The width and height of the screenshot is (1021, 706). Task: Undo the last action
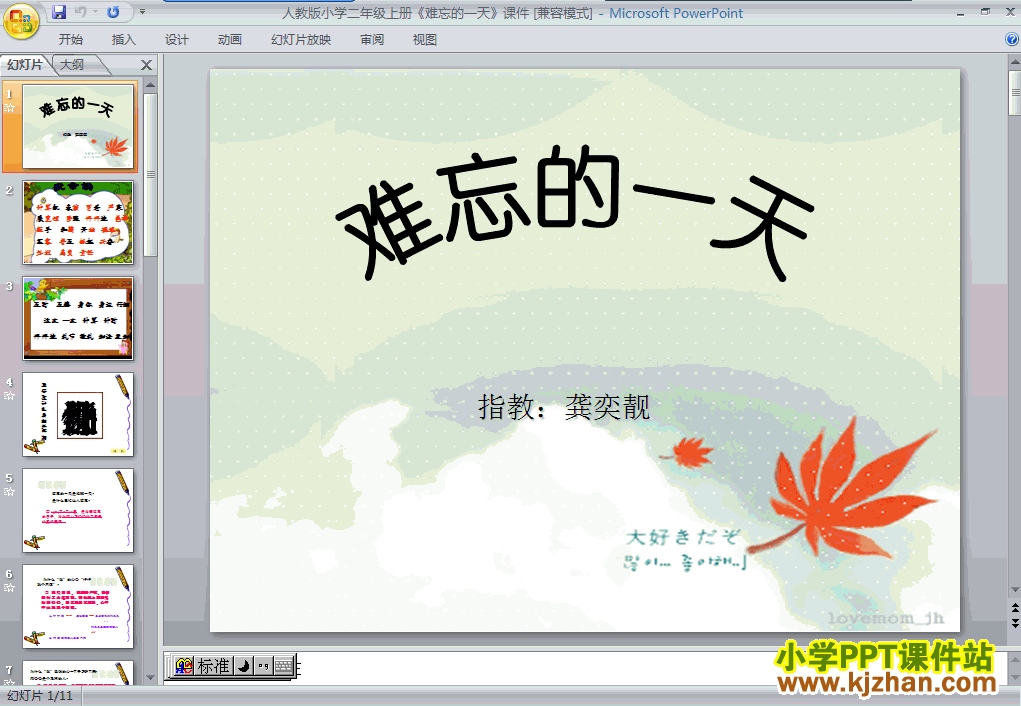(81, 12)
